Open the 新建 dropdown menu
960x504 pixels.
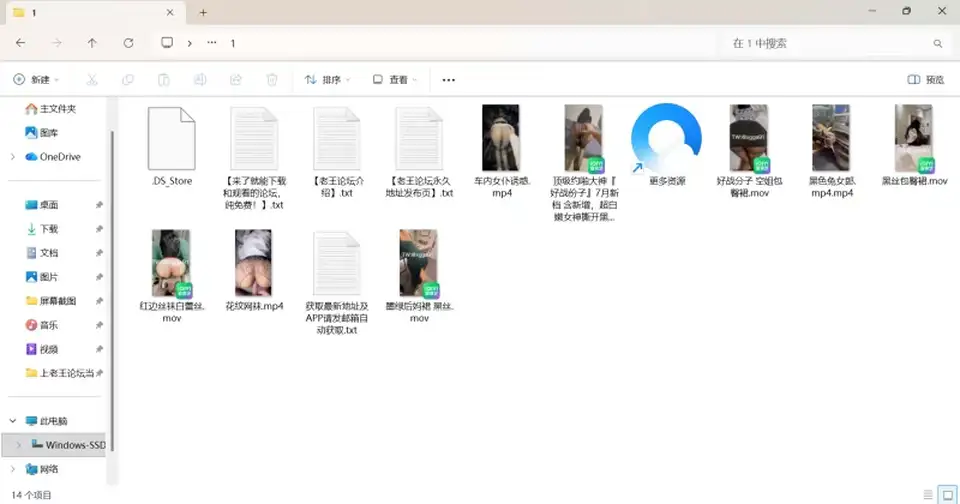[37, 80]
